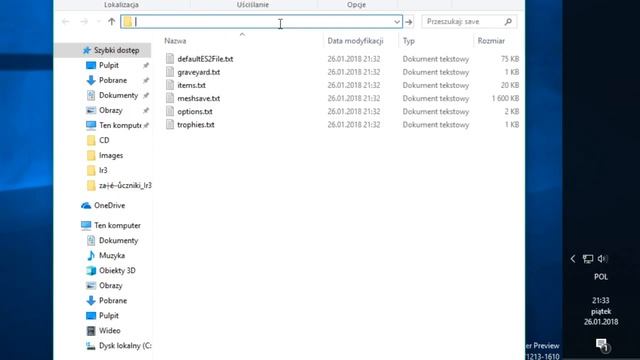Select the trophies.txt file icon

(x=170, y=124)
